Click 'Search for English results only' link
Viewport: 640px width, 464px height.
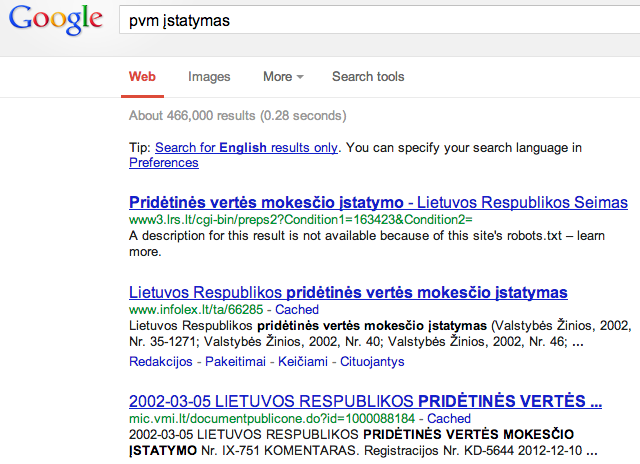pos(246,147)
